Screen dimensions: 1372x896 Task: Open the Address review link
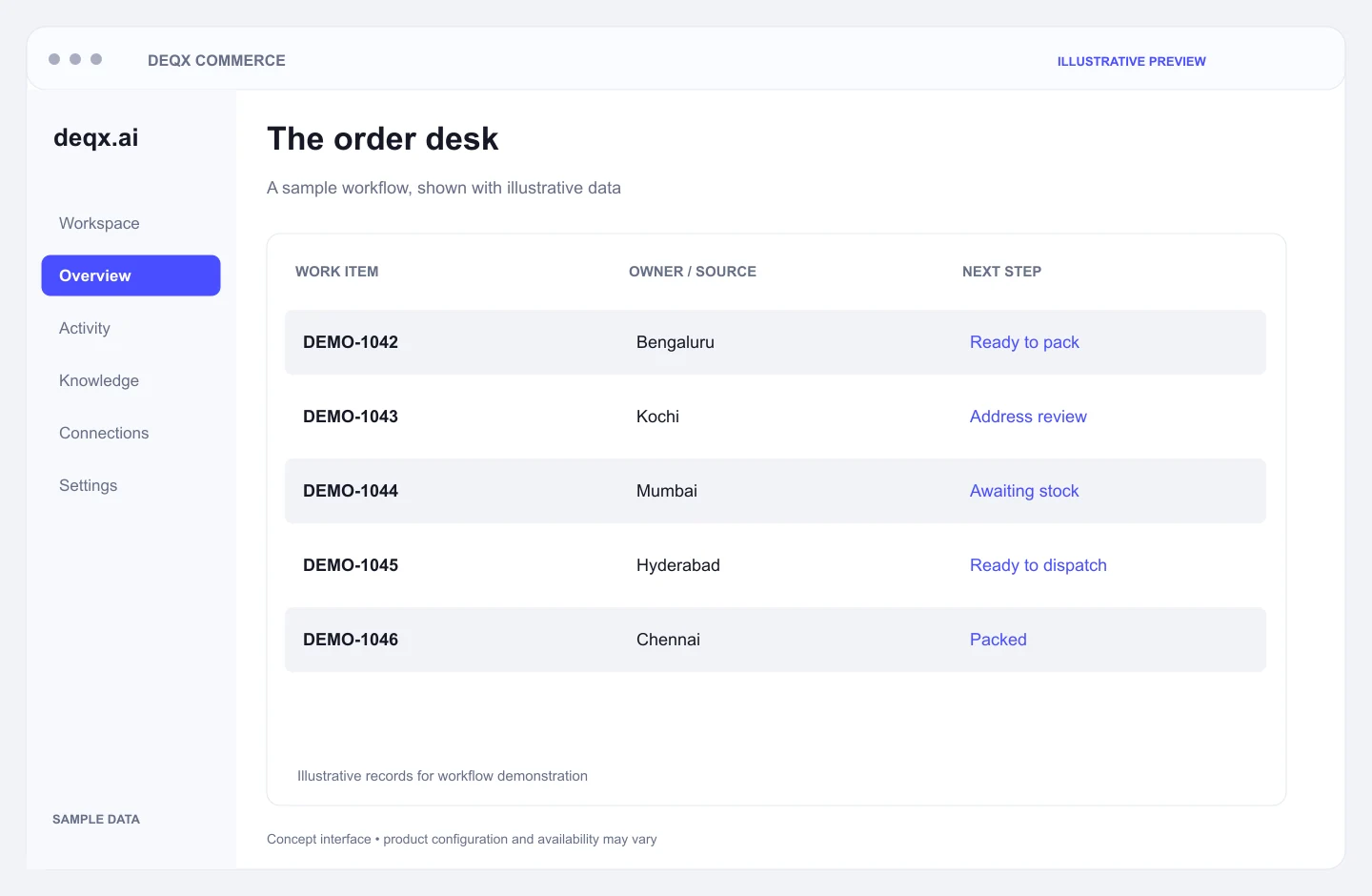1028,417
